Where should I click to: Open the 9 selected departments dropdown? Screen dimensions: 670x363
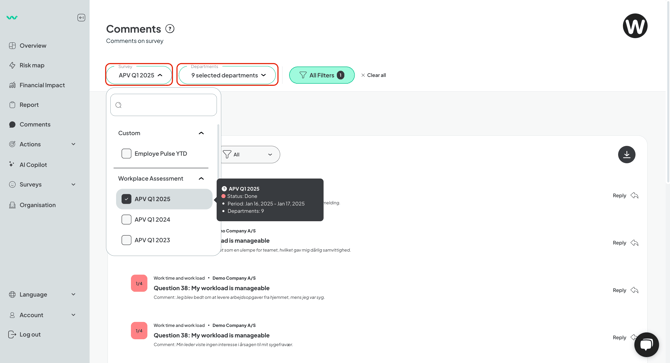click(228, 75)
